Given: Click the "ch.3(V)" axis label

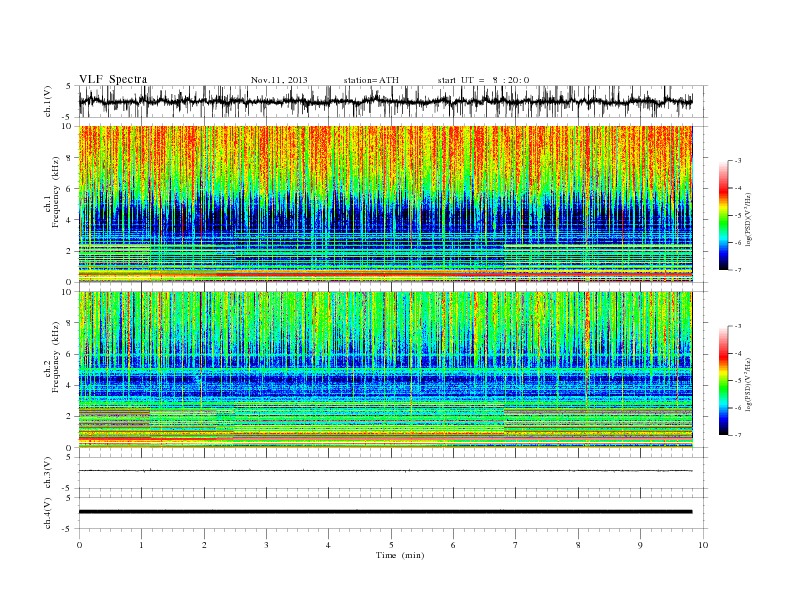Looking at the screenshot, I should (48, 473).
